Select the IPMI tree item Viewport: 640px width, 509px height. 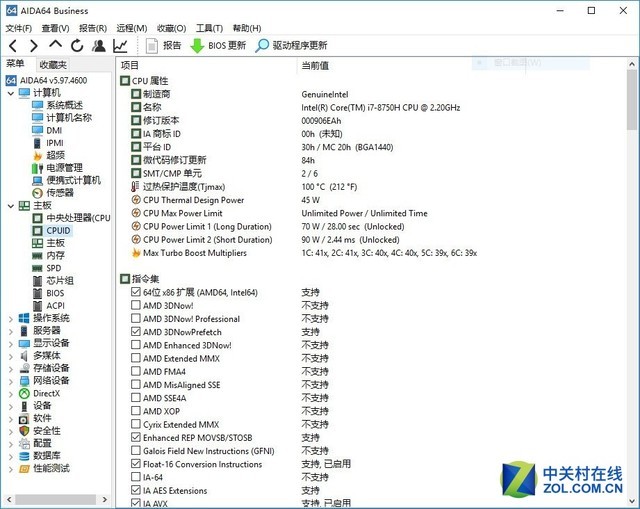pos(48,143)
